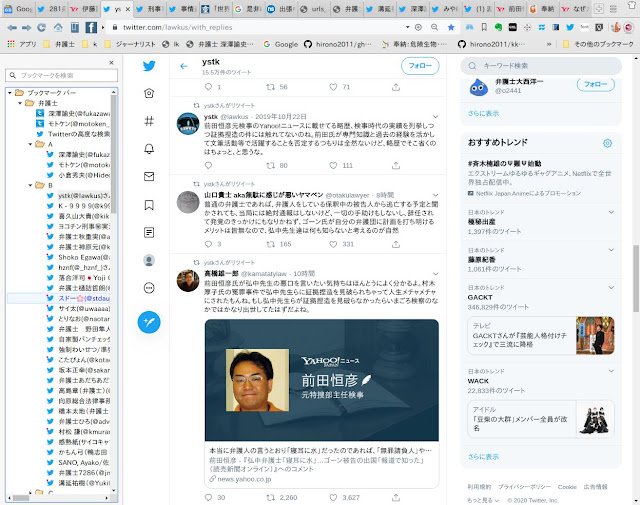The image size is (640, 505).
Task: Open the dropdown chevron on 山口貴士 tweet
Action: 435,195
